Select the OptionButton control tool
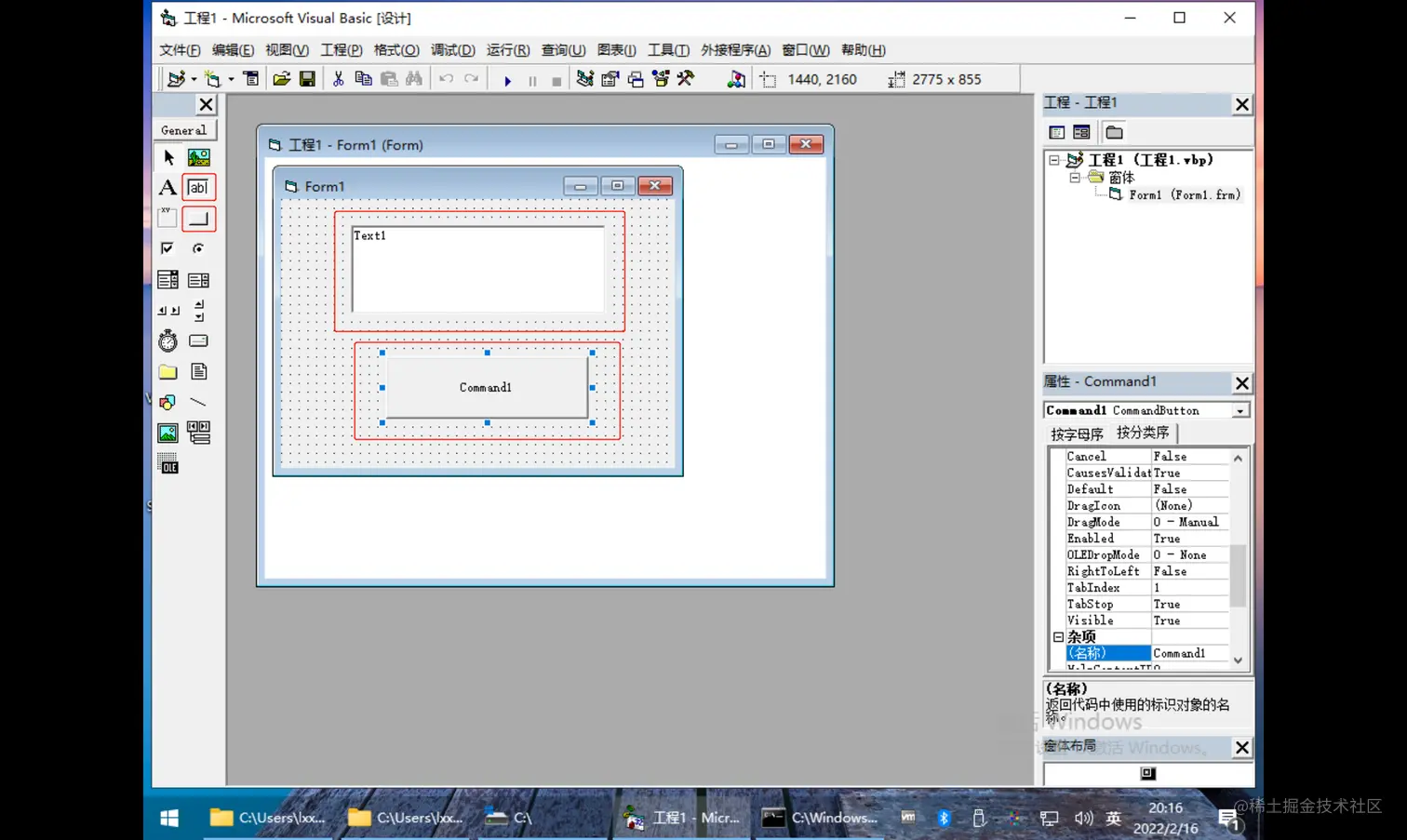The height and width of the screenshot is (840, 1407). 198,248
